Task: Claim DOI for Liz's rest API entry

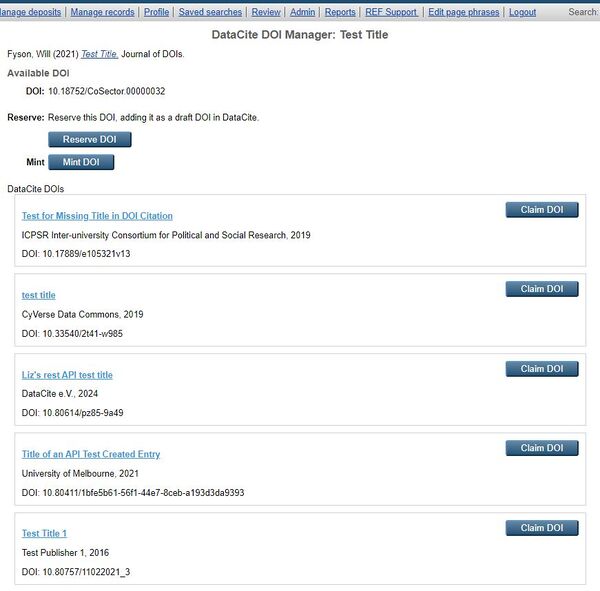Action: (x=541, y=369)
